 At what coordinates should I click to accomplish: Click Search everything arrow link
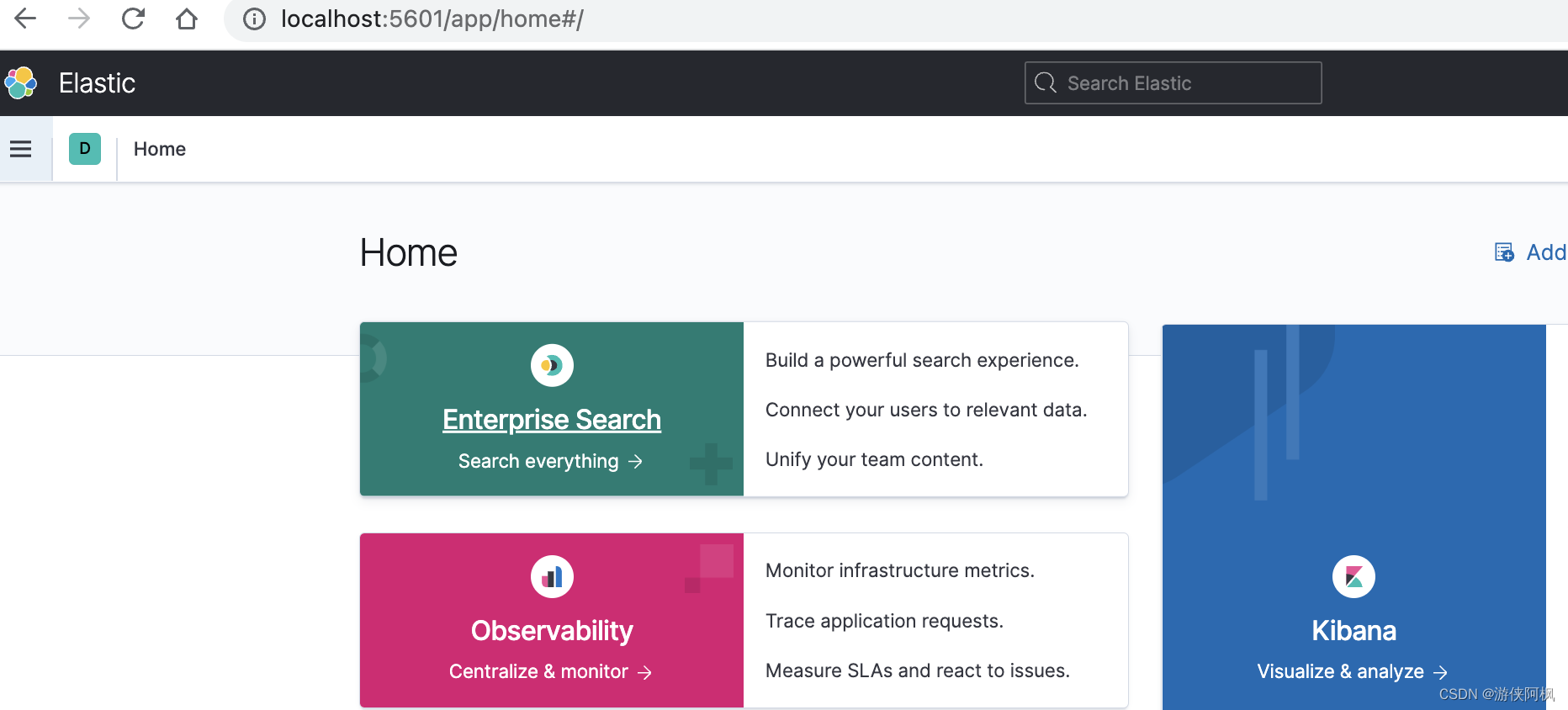coord(551,461)
